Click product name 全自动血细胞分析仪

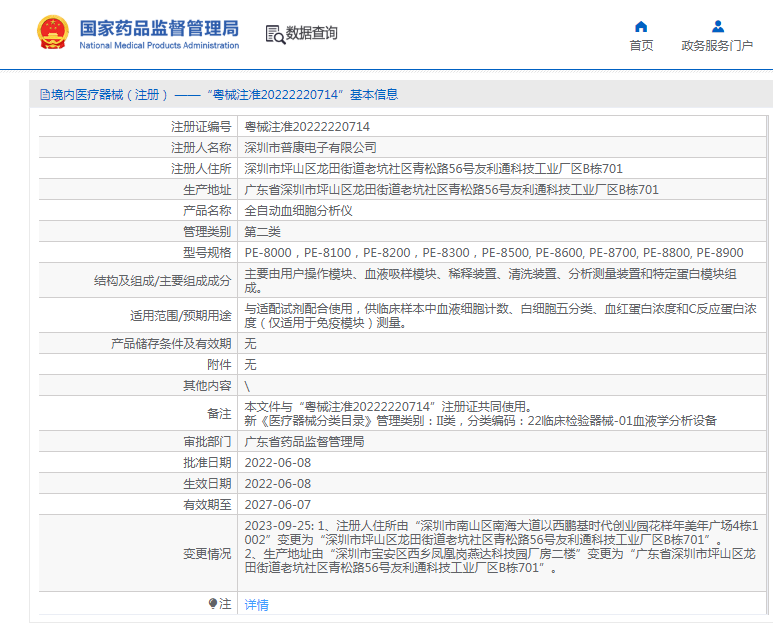click(298, 211)
